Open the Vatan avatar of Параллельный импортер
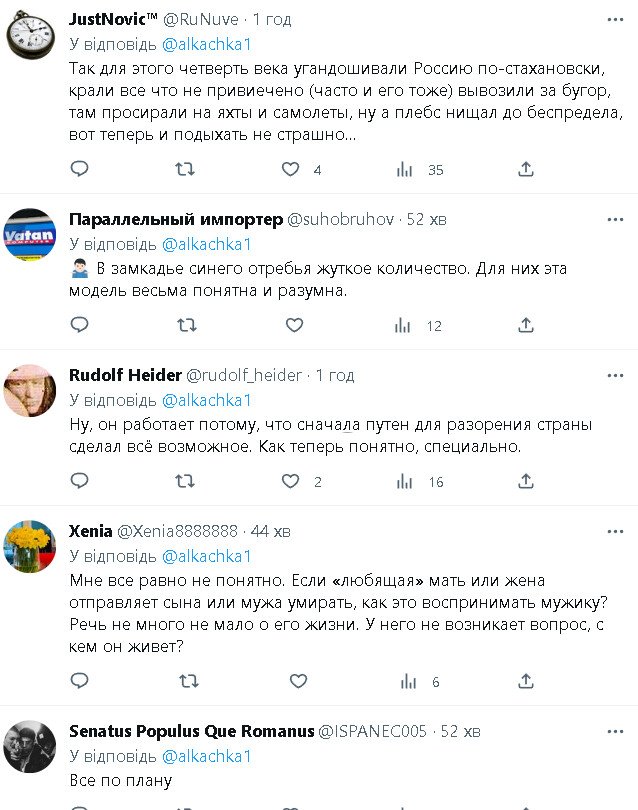The height and width of the screenshot is (810, 638). pyautogui.click(x=31, y=235)
